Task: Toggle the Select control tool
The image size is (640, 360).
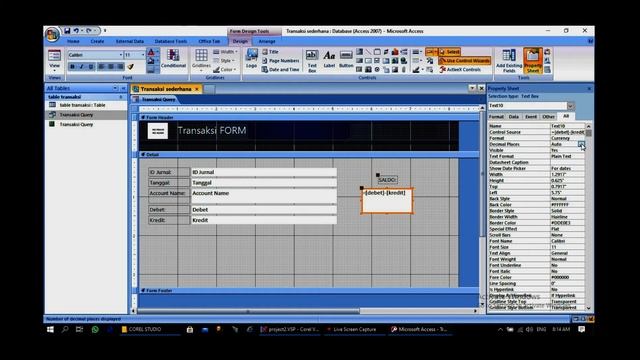Action: 449,52
